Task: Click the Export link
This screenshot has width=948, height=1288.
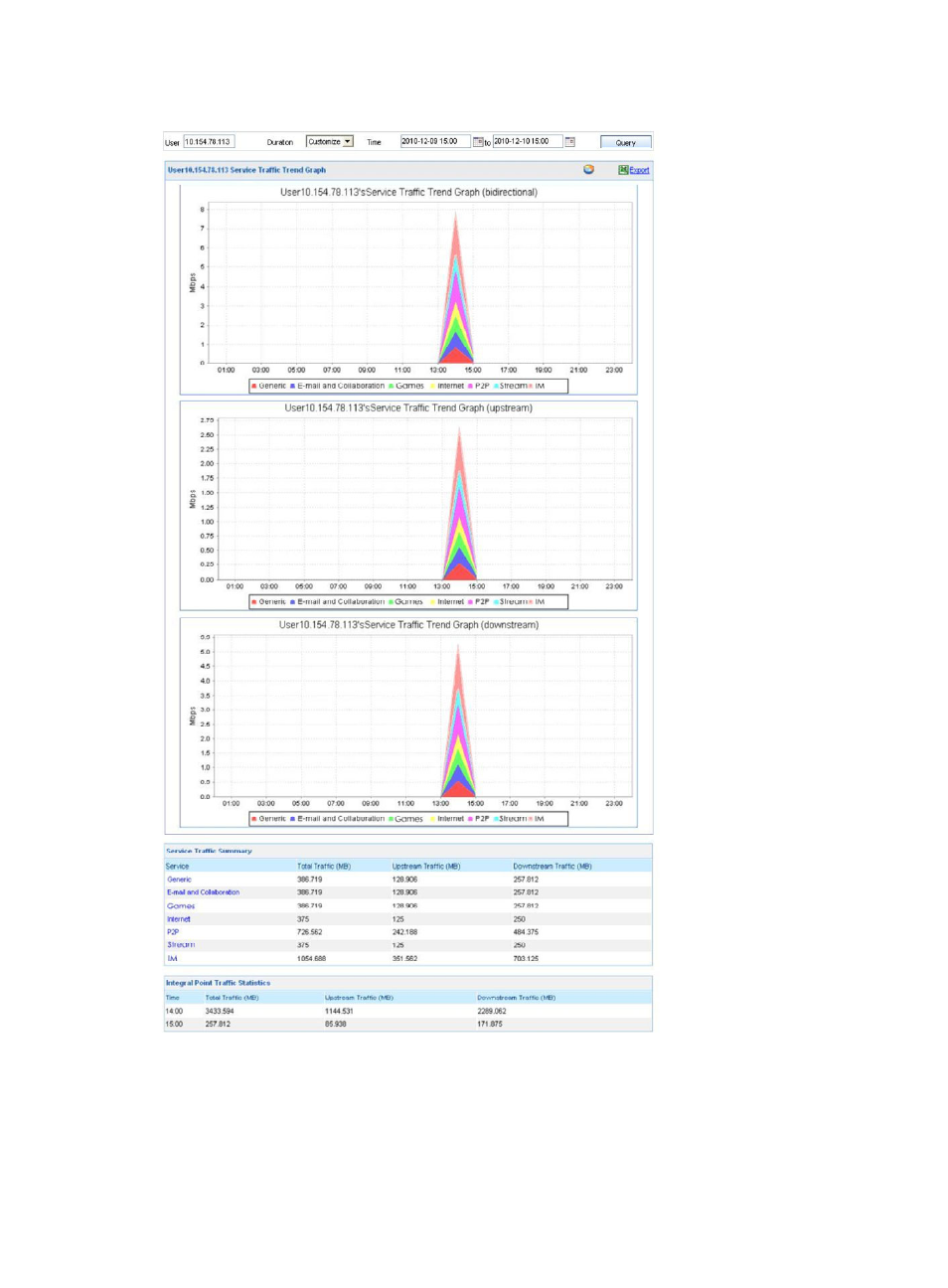Action: [x=639, y=170]
